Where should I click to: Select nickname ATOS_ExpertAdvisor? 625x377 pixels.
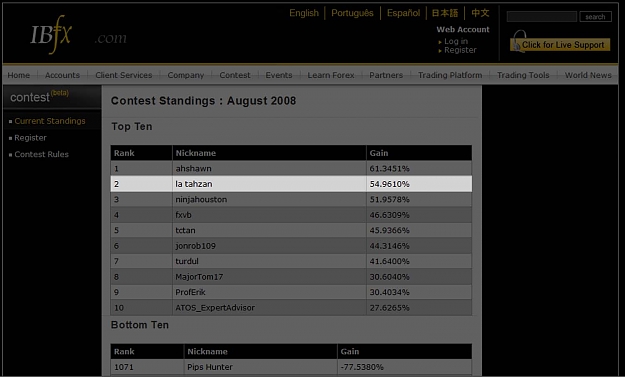click(x=215, y=308)
